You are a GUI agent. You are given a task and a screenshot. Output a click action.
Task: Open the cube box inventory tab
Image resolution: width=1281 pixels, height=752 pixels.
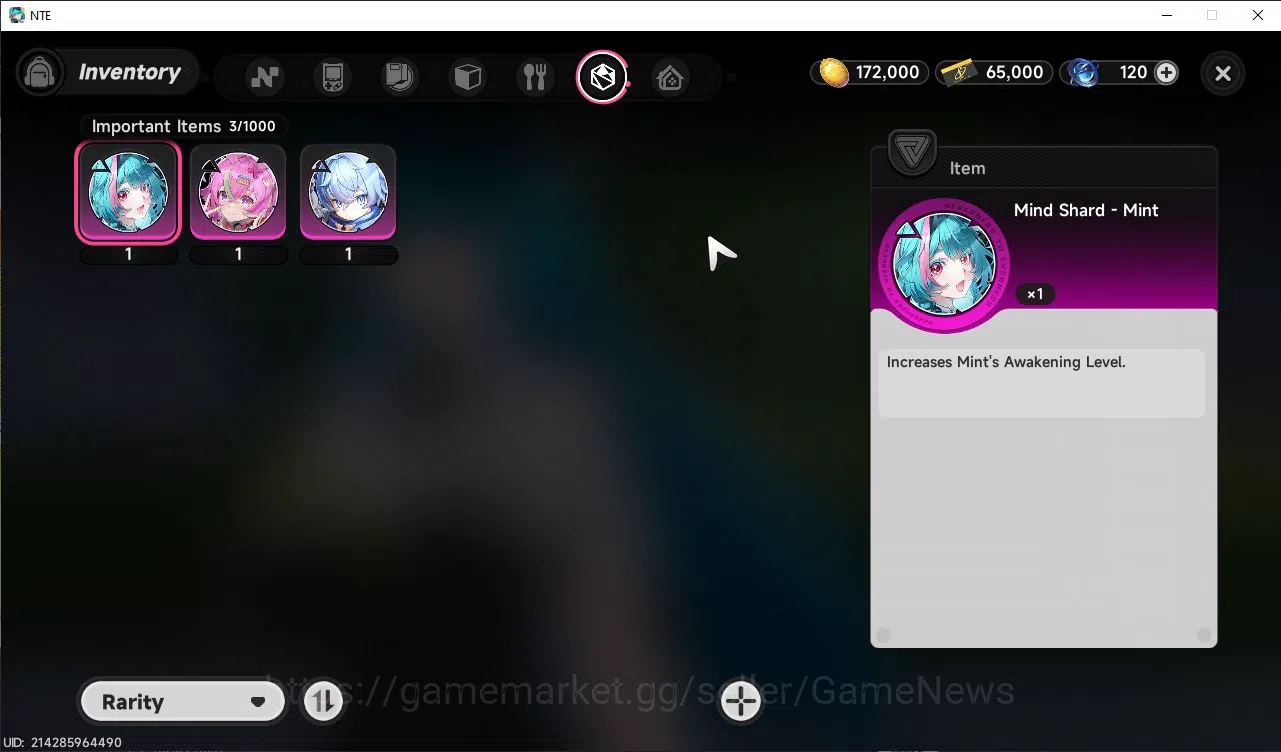[468, 77]
